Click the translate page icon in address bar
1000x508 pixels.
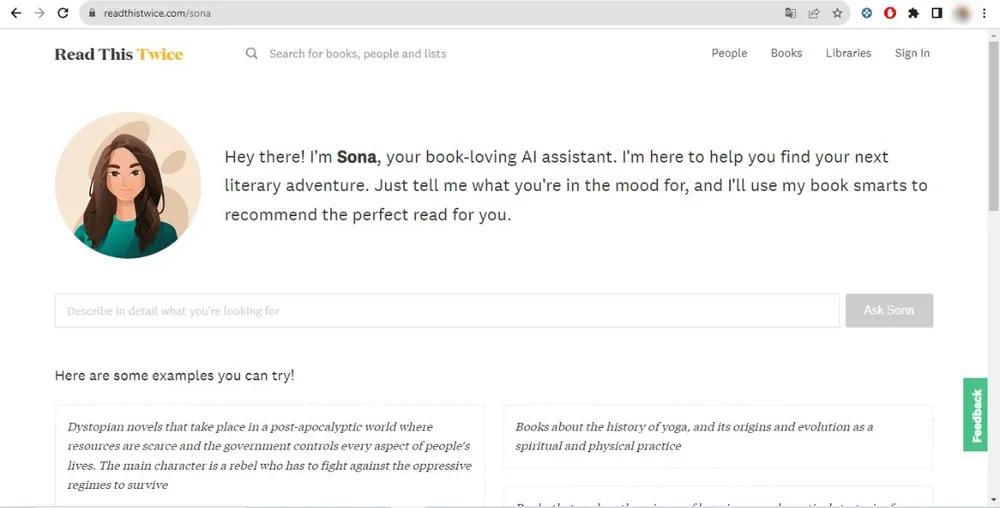click(x=790, y=13)
